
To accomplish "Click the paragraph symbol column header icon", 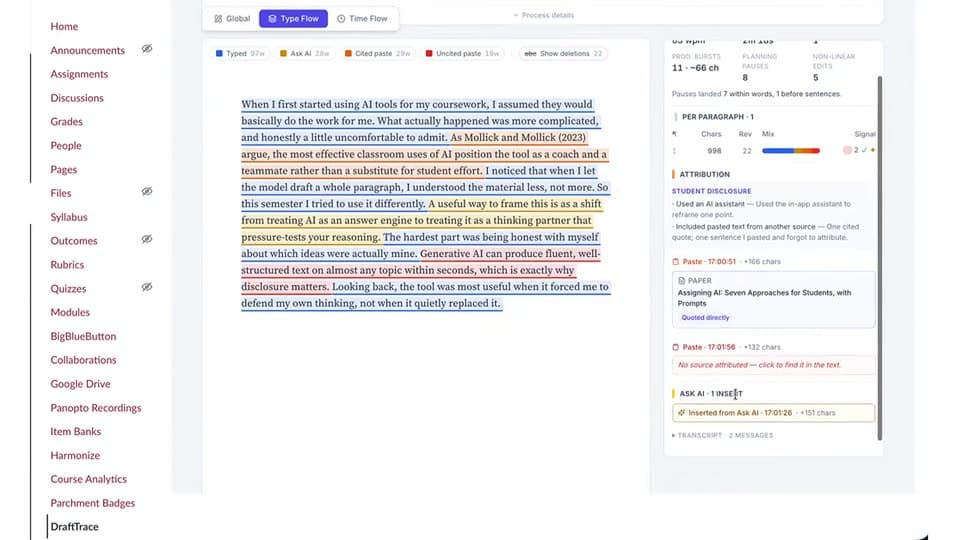I will click(x=675, y=134).
